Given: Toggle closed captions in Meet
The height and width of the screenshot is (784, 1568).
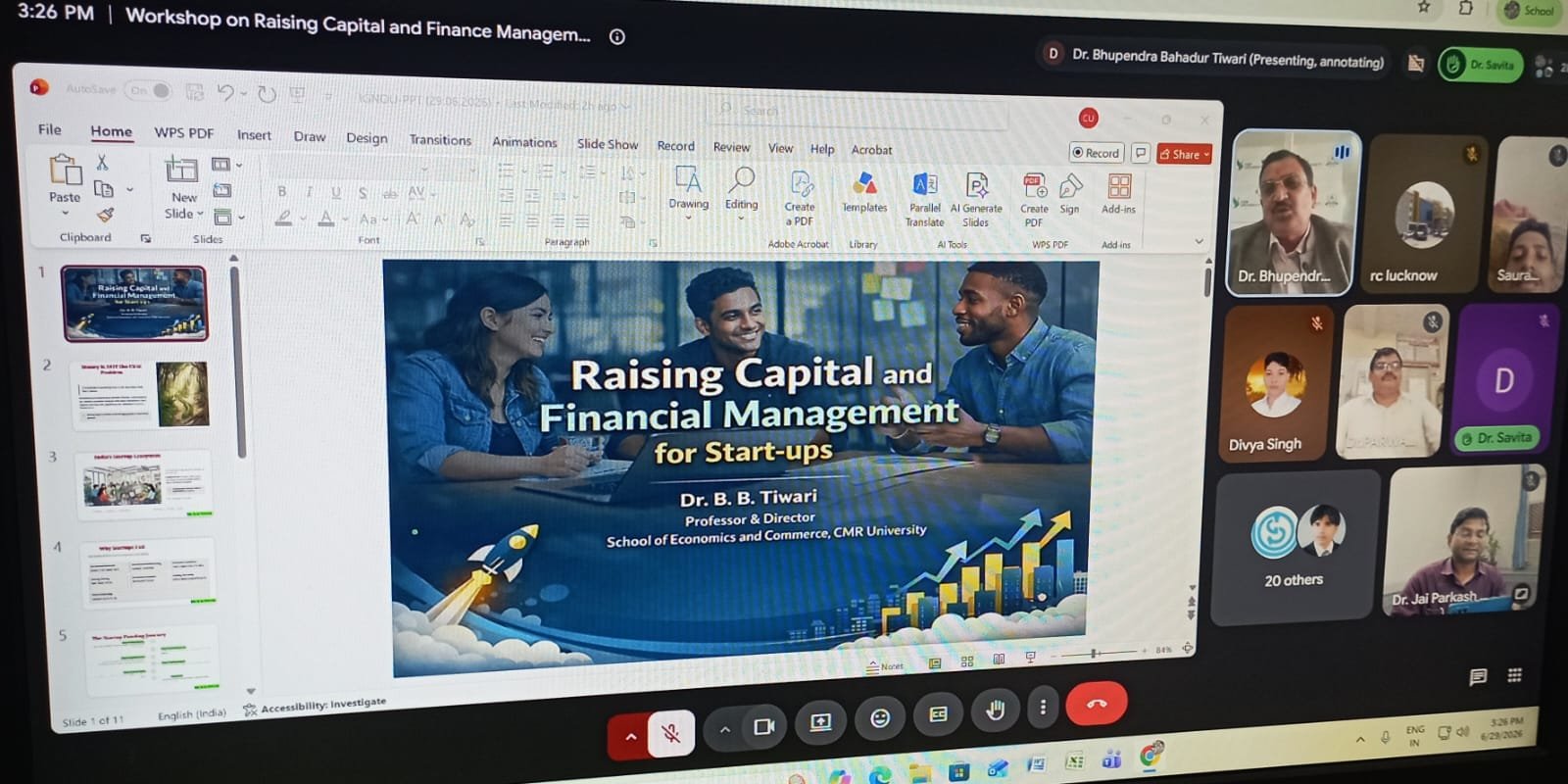Looking at the screenshot, I should [938, 714].
